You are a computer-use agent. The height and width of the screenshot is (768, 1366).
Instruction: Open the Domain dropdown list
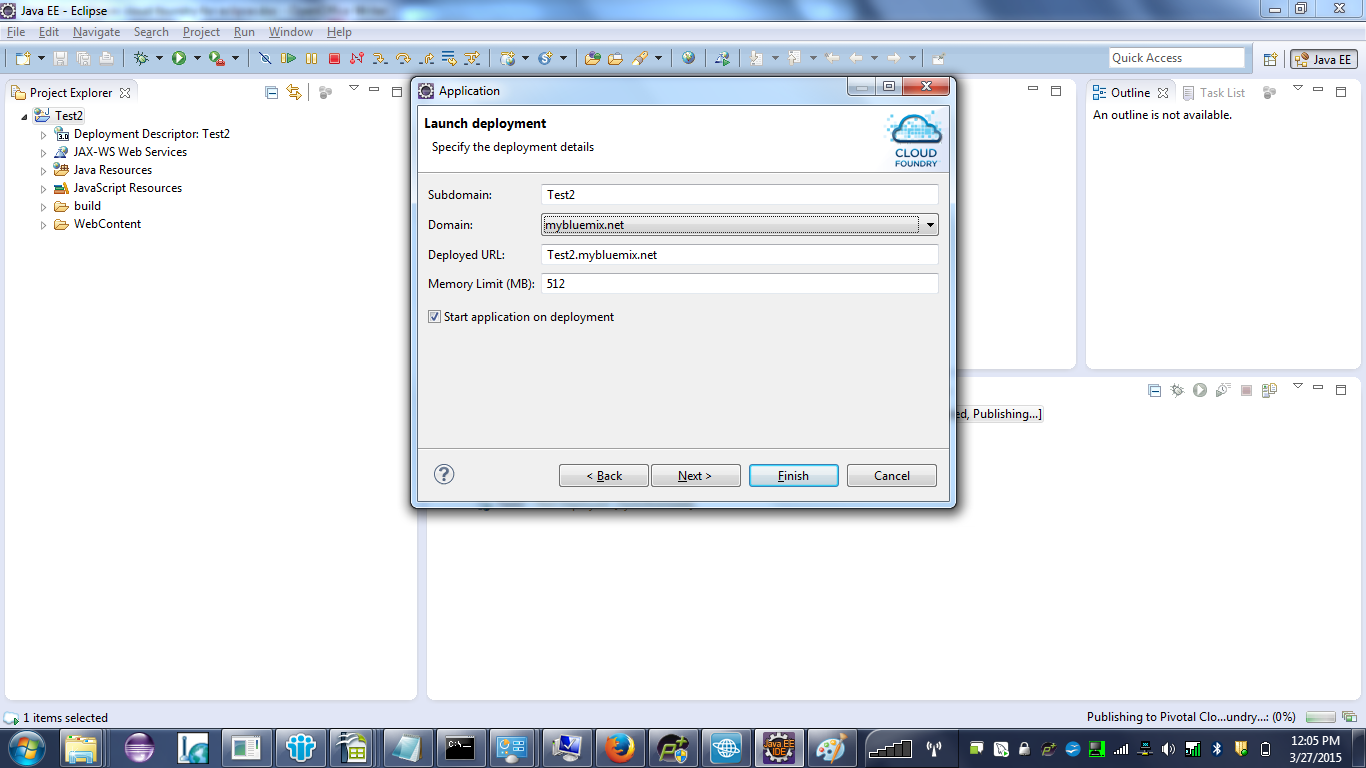(x=931, y=224)
